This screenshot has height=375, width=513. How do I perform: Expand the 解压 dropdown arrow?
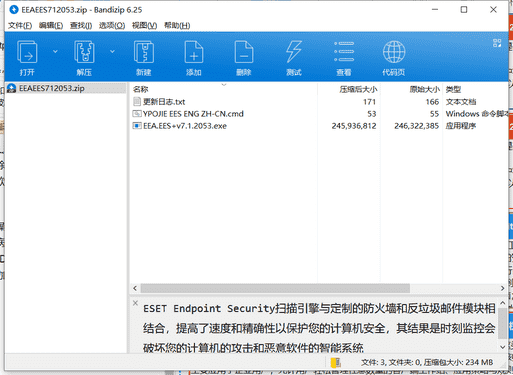click(112, 52)
